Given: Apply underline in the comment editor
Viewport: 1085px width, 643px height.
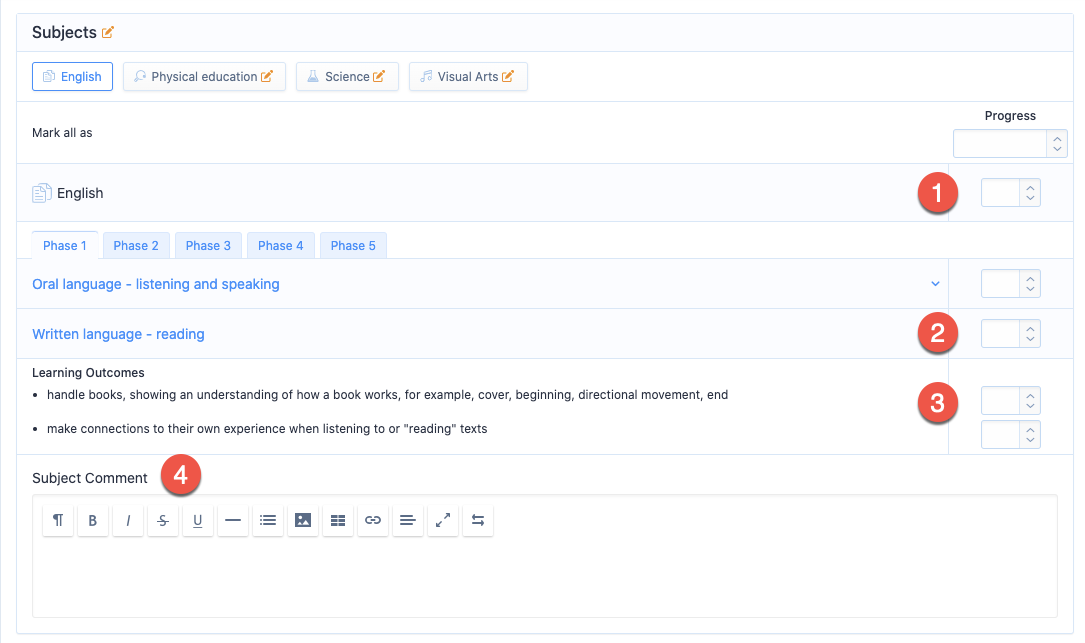Looking at the screenshot, I should [x=198, y=520].
